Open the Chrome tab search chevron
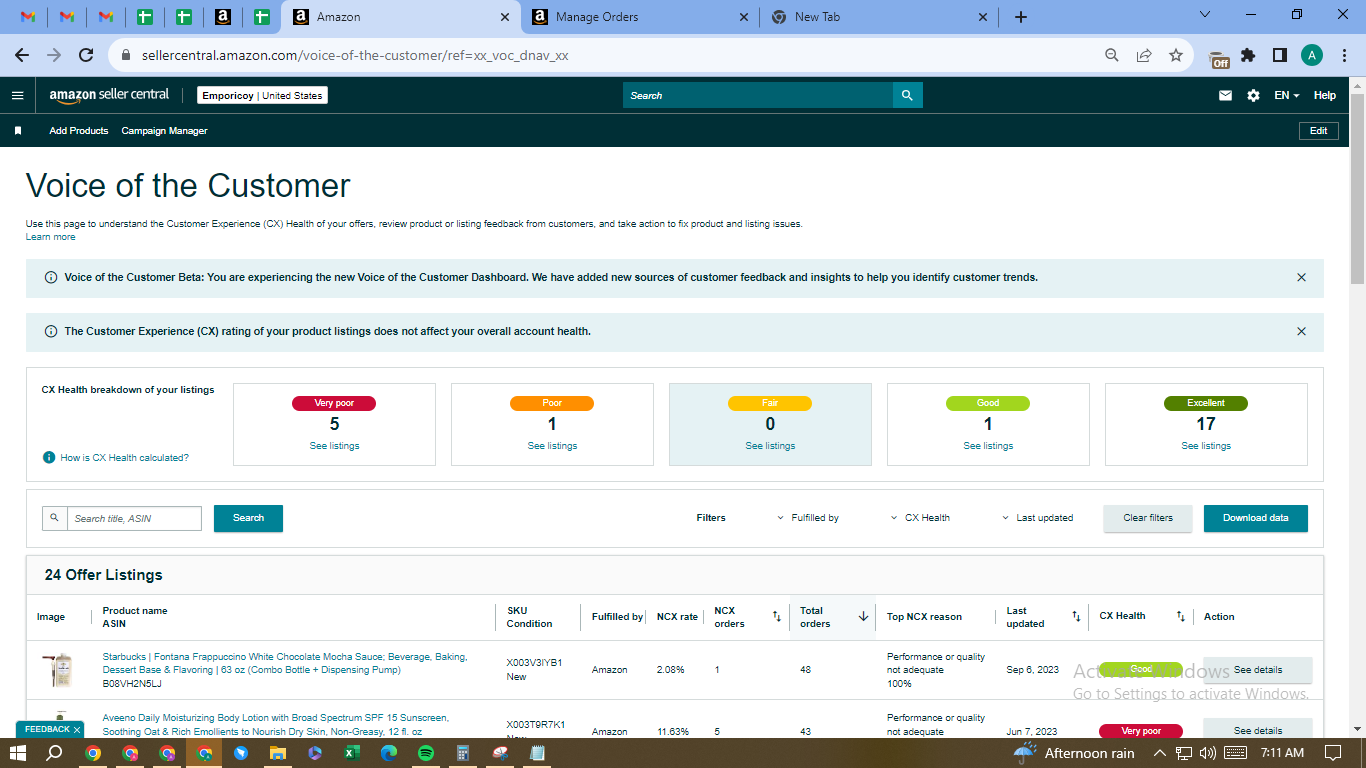The image size is (1366, 768). [x=1204, y=15]
